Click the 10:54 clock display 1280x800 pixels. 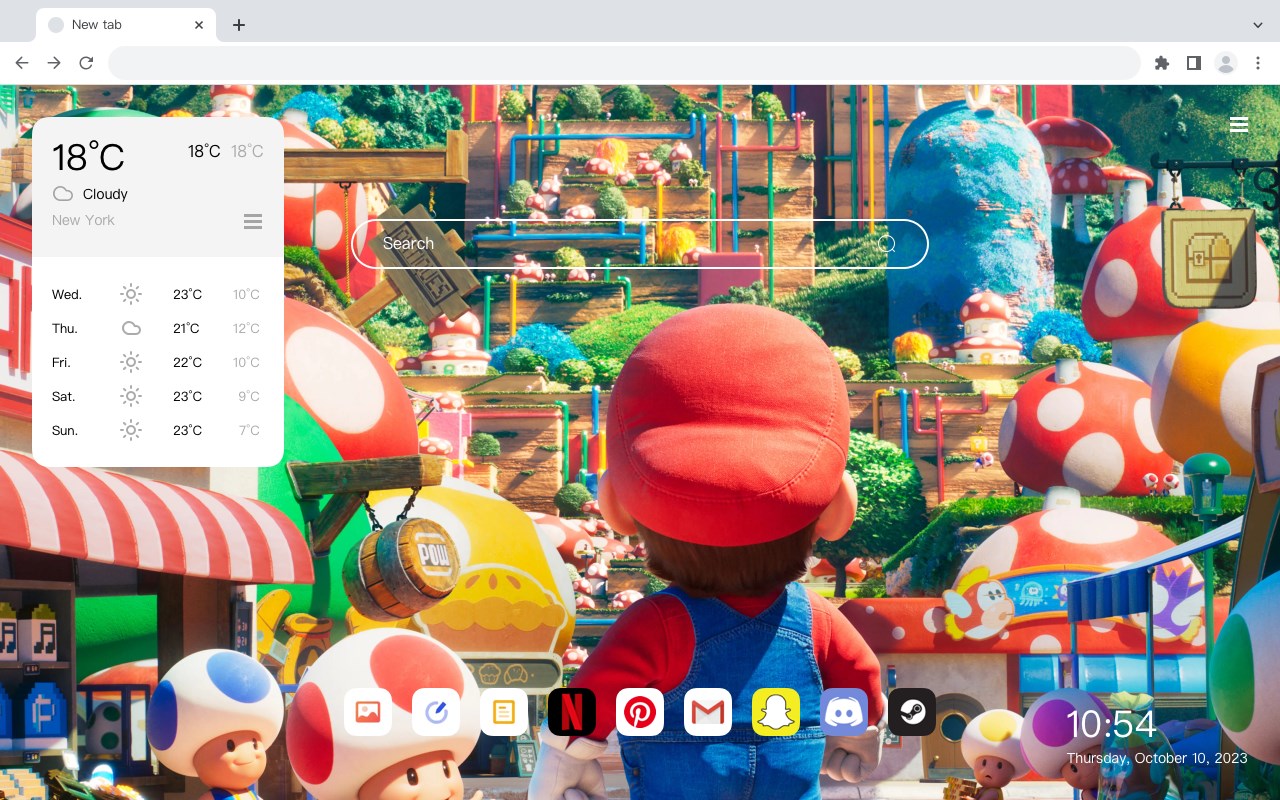[x=1111, y=724]
